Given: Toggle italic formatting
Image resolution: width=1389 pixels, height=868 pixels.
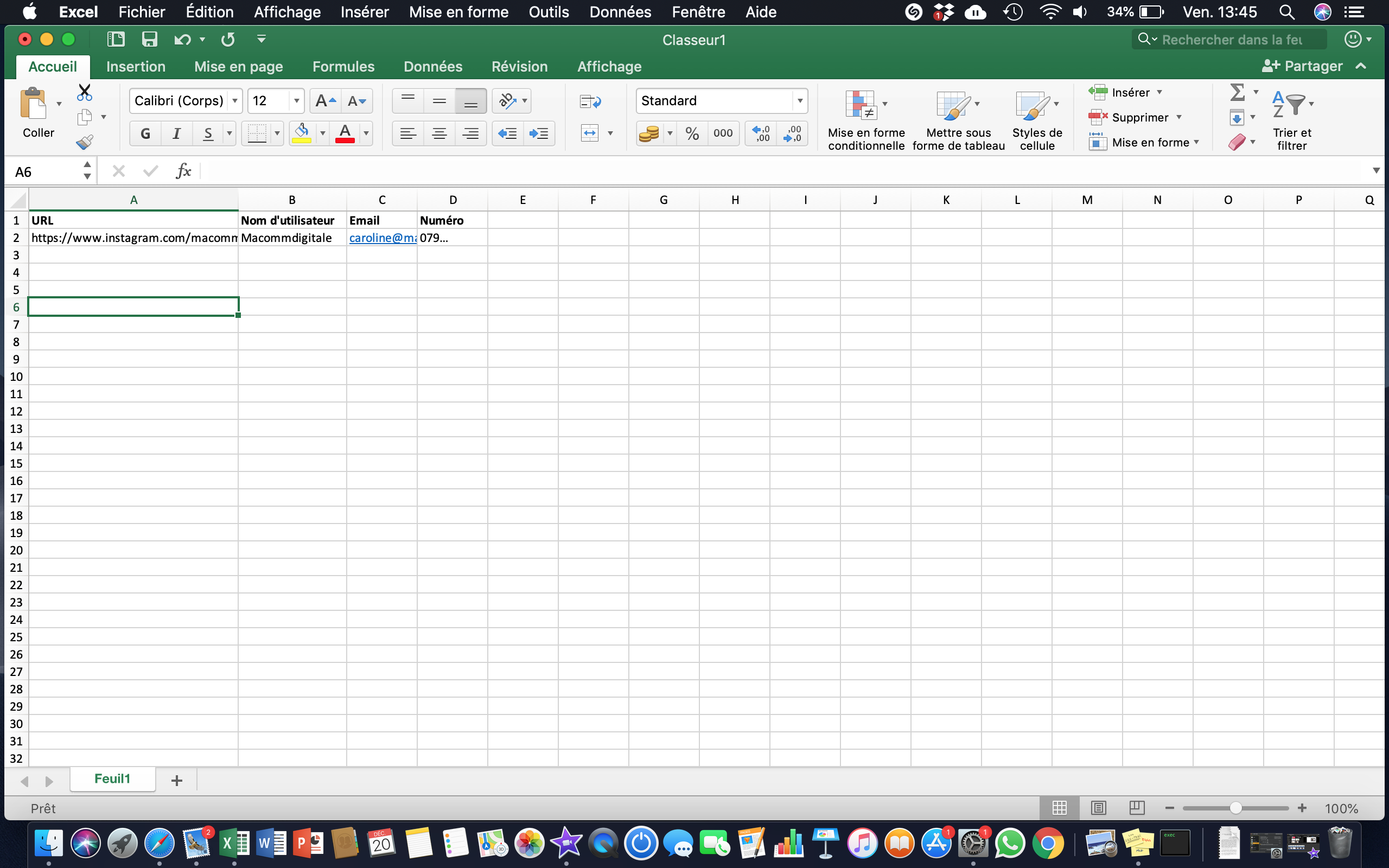Looking at the screenshot, I should point(176,133).
